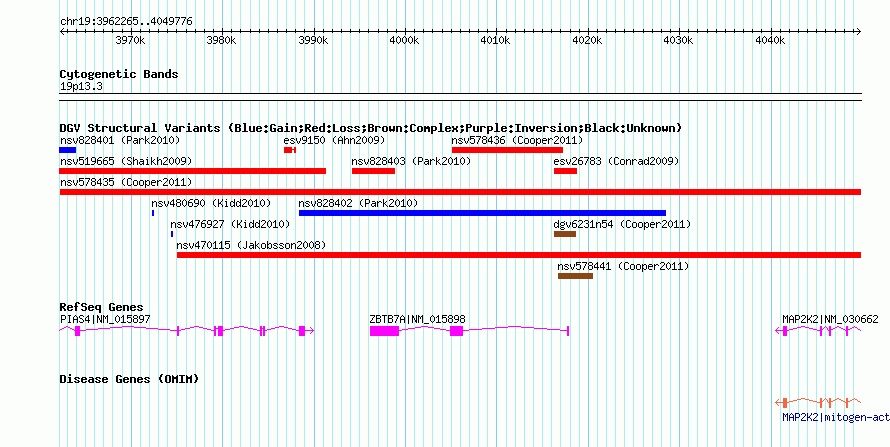890x447 pixels.
Task: Click the 3970k ruler tick label
Action: [131, 41]
